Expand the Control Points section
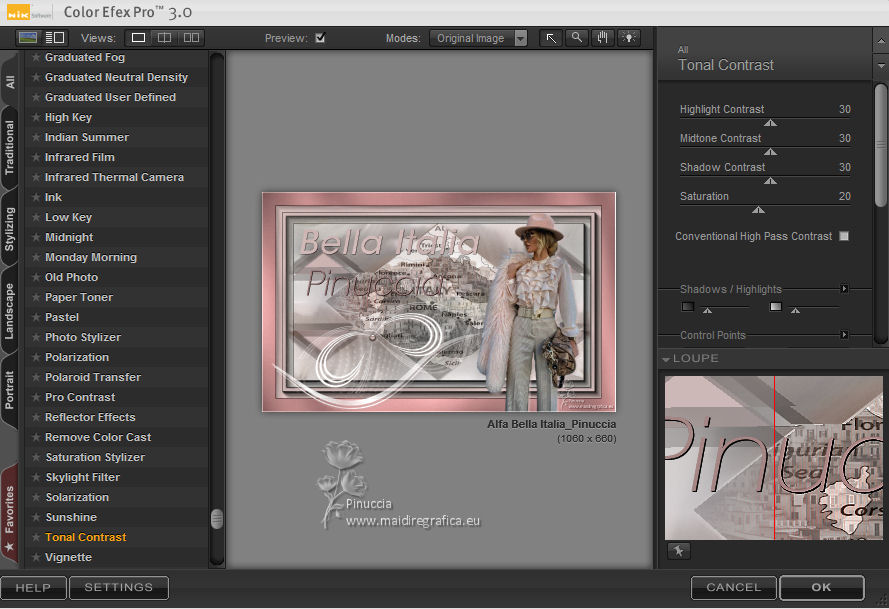The width and height of the screenshot is (889, 609). 844,335
